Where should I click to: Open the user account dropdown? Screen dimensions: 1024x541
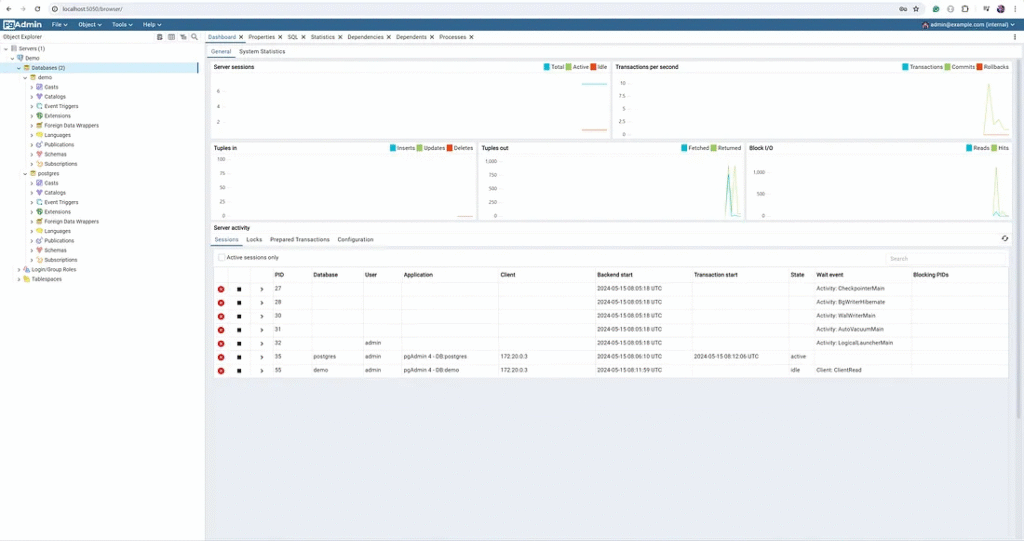point(968,25)
